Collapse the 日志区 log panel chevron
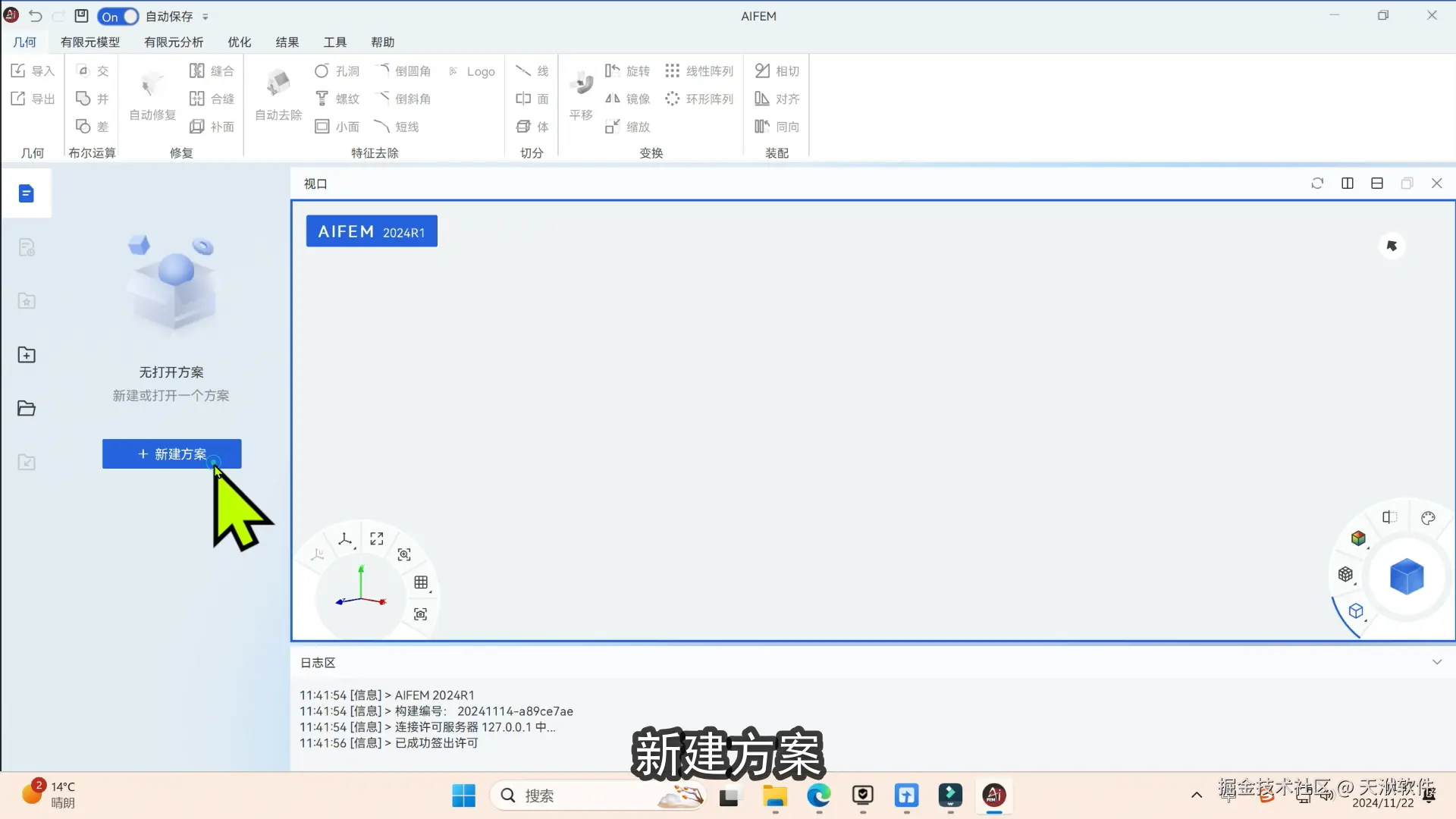Viewport: 1456px width, 819px height. pyautogui.click(x=1436, y=662)
